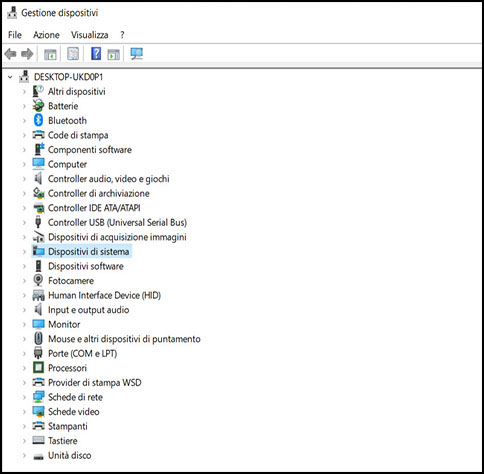This screenshot has width=484, height=474.
Task: Click the Gestione dispositivi title bar icon
Action: pos(12,13)
